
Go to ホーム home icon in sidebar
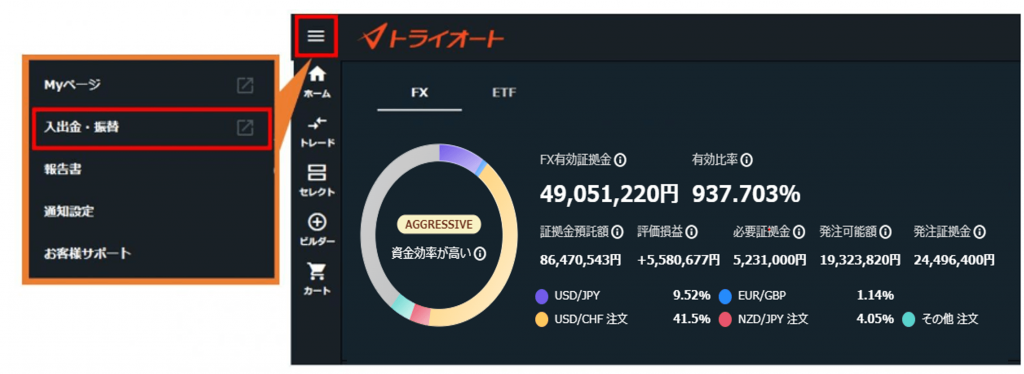coord(317,82)
